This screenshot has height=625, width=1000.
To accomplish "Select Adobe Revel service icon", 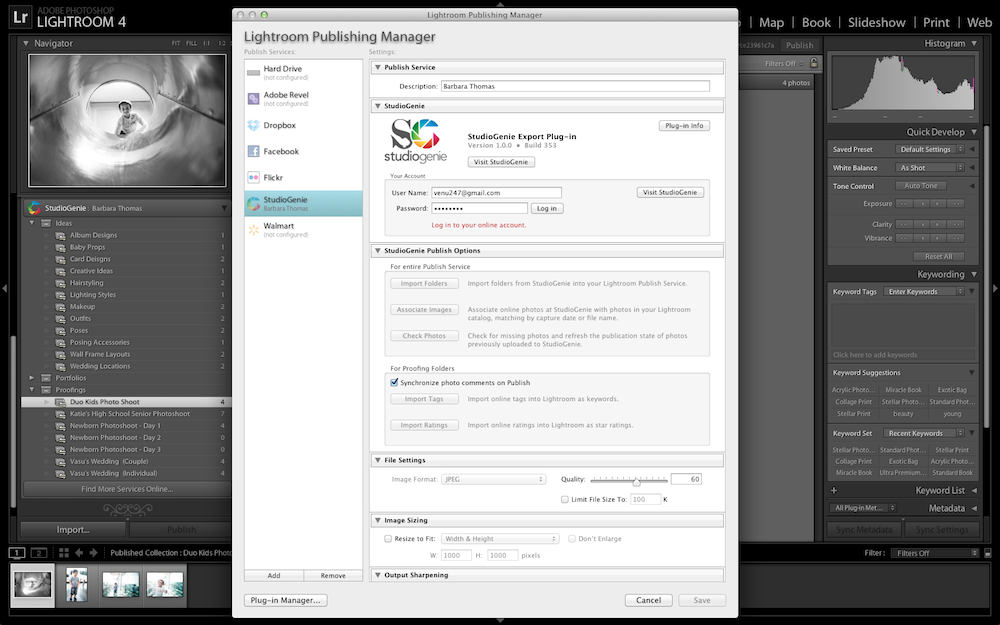I will (253, 98).
